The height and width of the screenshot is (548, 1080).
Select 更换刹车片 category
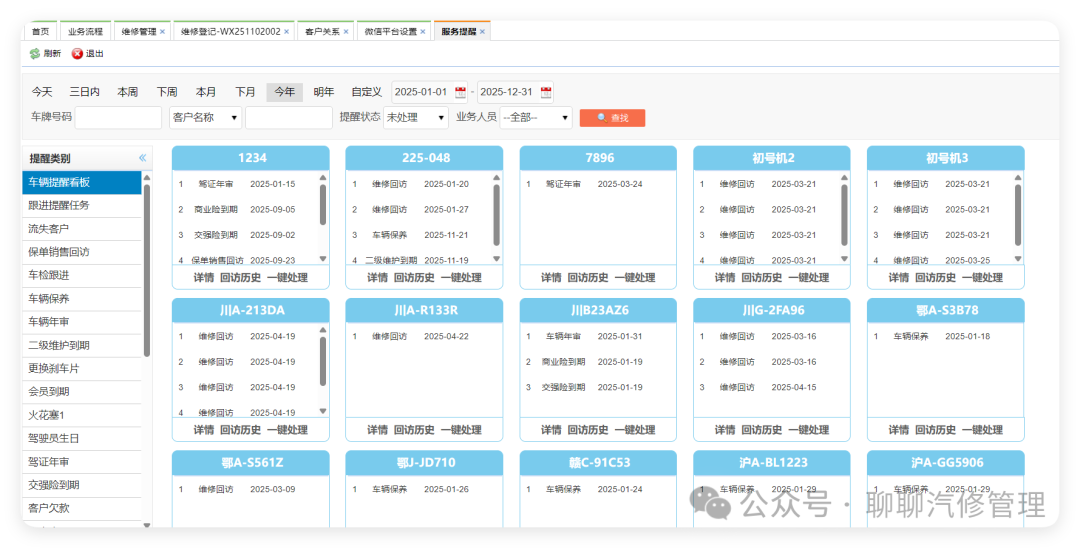[x=82, y=368]
